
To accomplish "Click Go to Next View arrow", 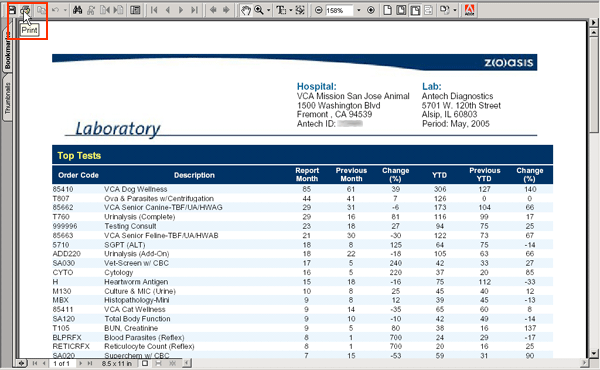I will (226, 10).
